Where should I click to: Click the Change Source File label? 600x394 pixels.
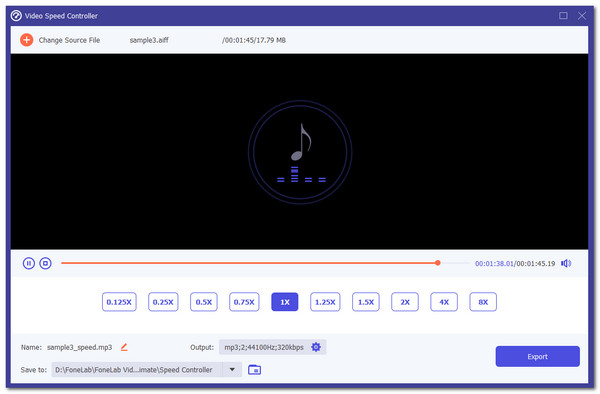click(x=69, y=40)
